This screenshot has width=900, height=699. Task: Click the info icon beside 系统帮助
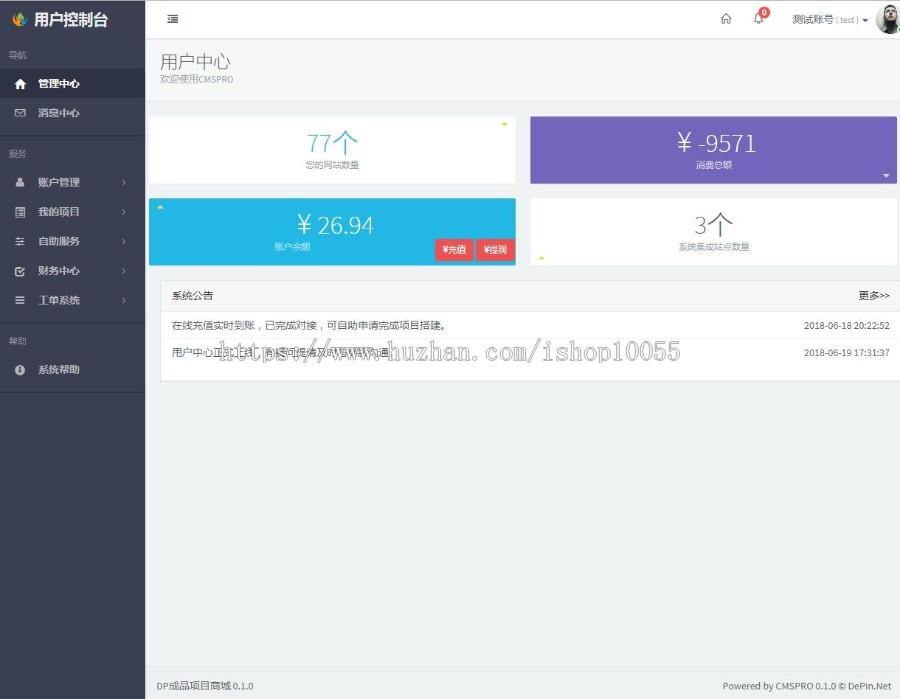click(x=20, y=370)
